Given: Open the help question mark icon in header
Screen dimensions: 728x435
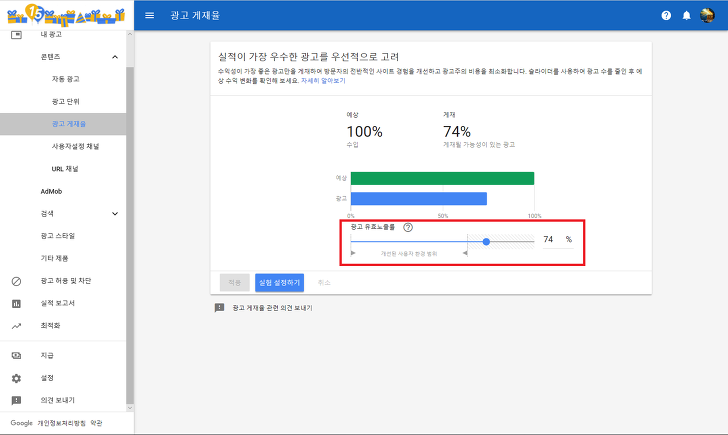Looking at the screenshot, I should click(x=666, y=15).
